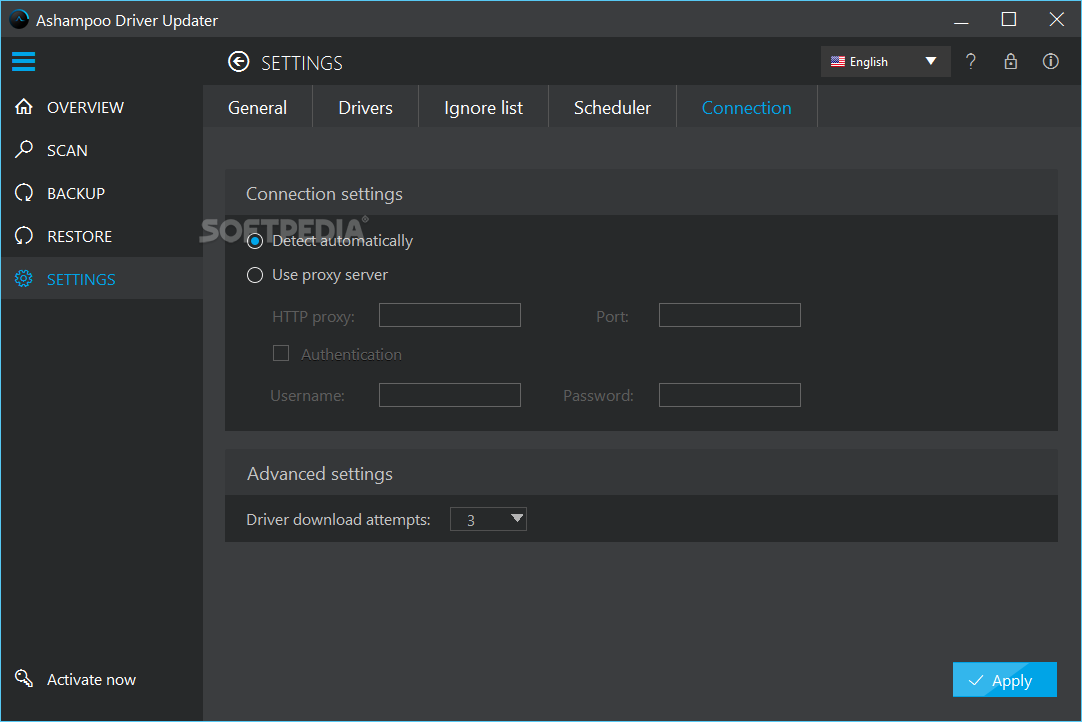Go to OVERVIEW in sidebar
The width and height of the screenshot is (1082, 722).
coord(102,107)
